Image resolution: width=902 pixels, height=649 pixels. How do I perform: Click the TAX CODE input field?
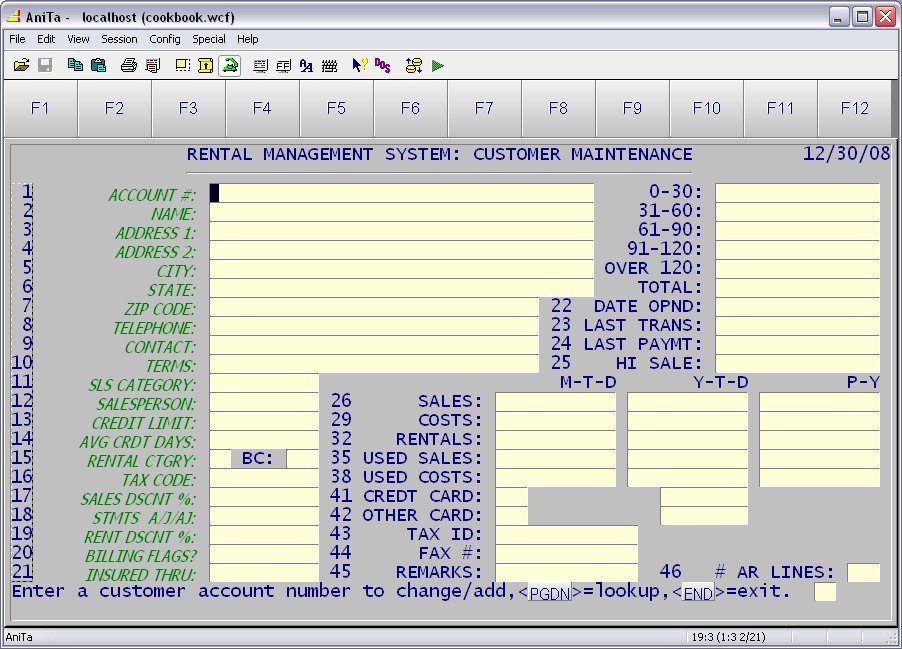[264, 478]
